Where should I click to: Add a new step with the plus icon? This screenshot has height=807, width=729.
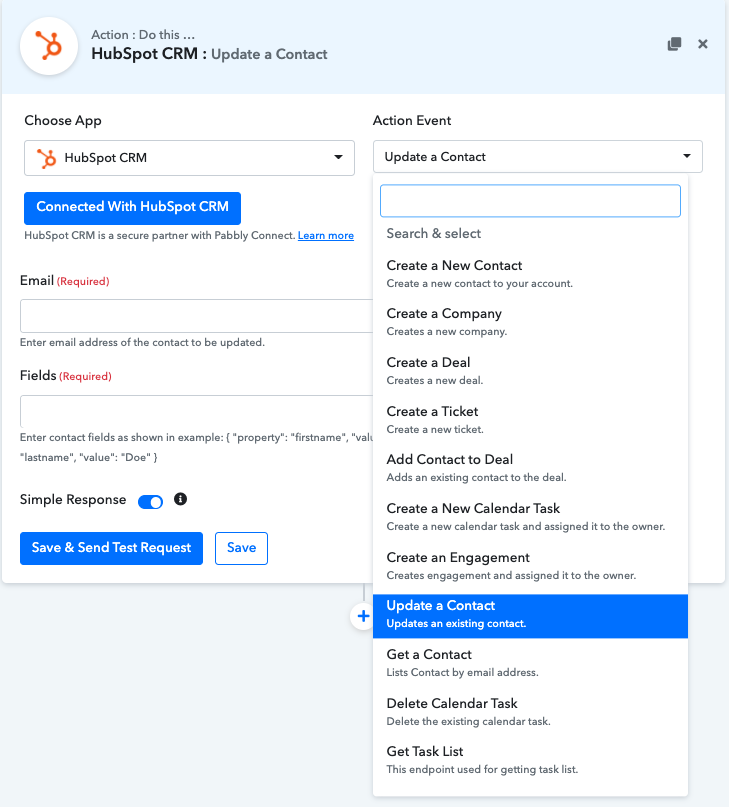click(363, 617)
